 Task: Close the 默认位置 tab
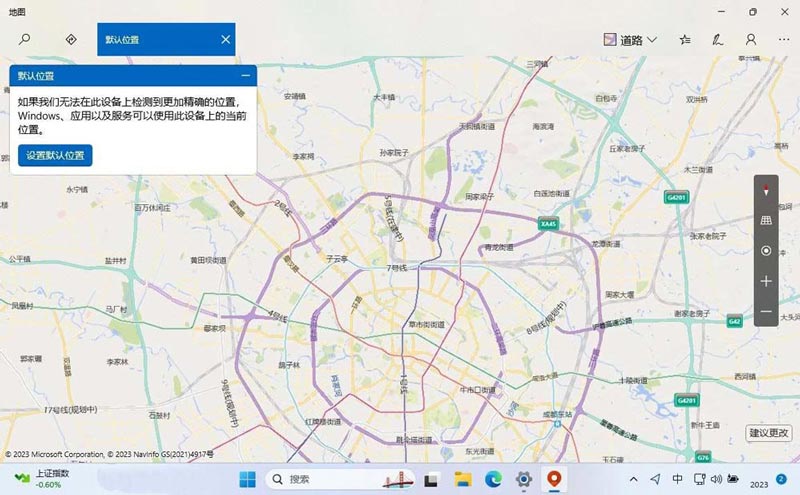coord(226,40)
